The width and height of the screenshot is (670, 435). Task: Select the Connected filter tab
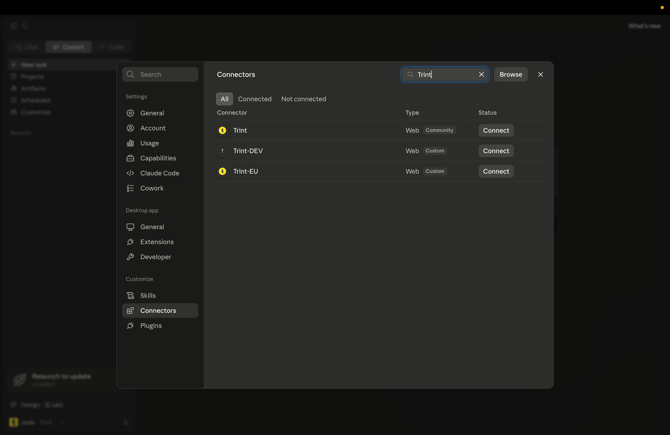[255, 99]
